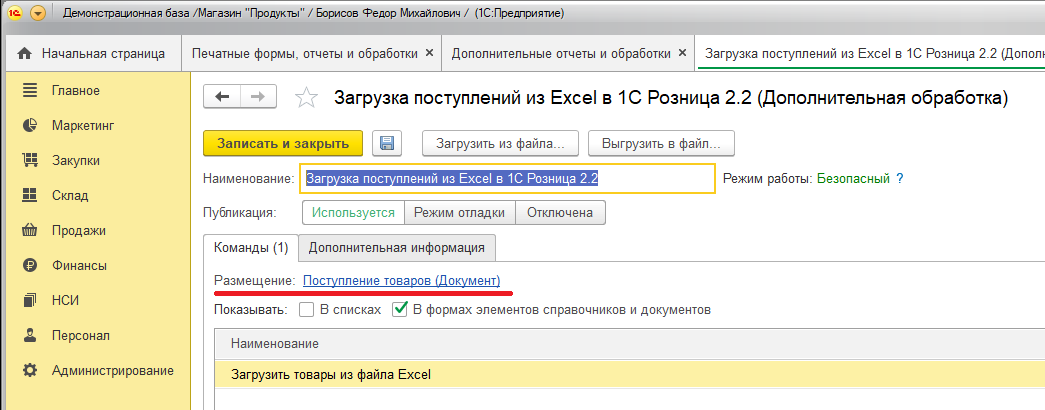The image size is (1045, 410).
Task: Open the Продажи section
Action: click(79, 231)
